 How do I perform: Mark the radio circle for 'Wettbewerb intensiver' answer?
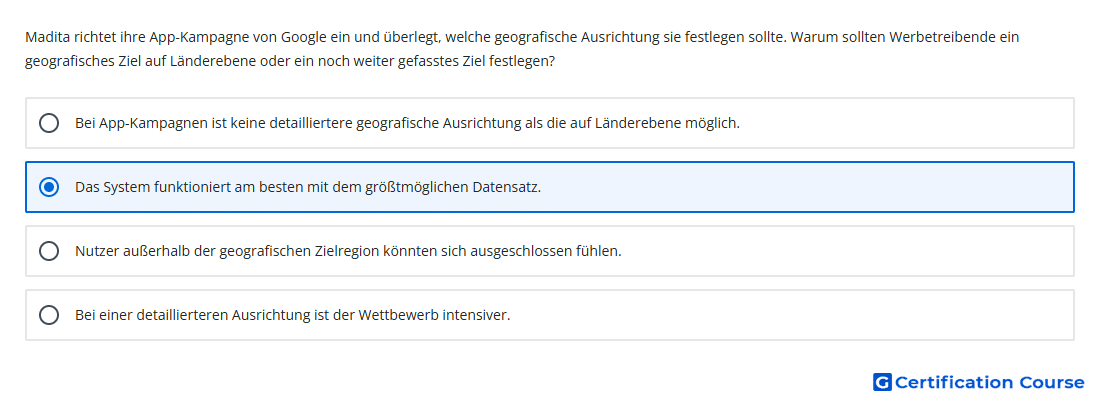49,315
